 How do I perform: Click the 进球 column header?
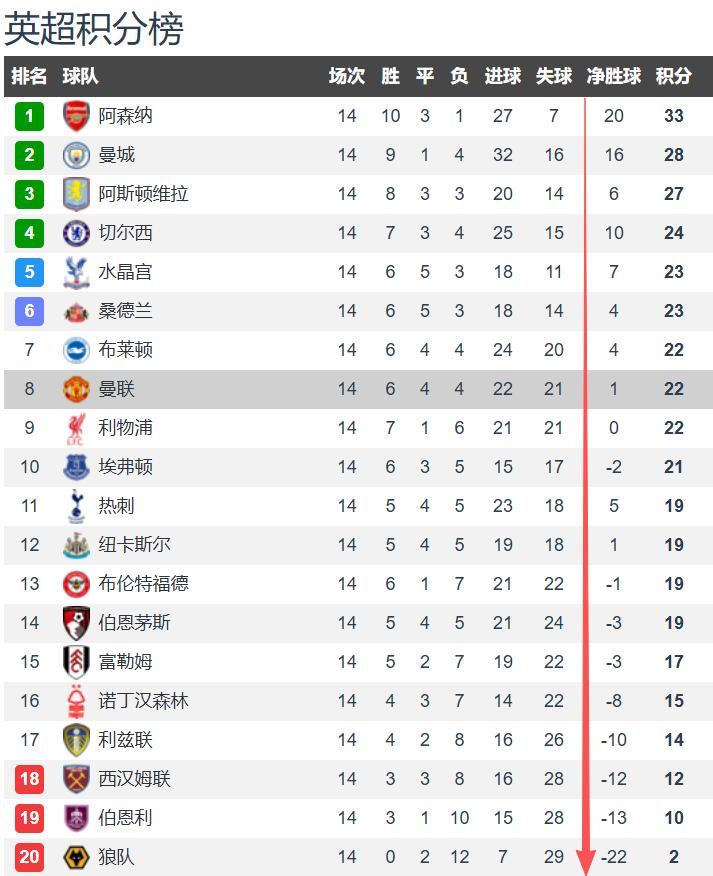coord(502,76)
